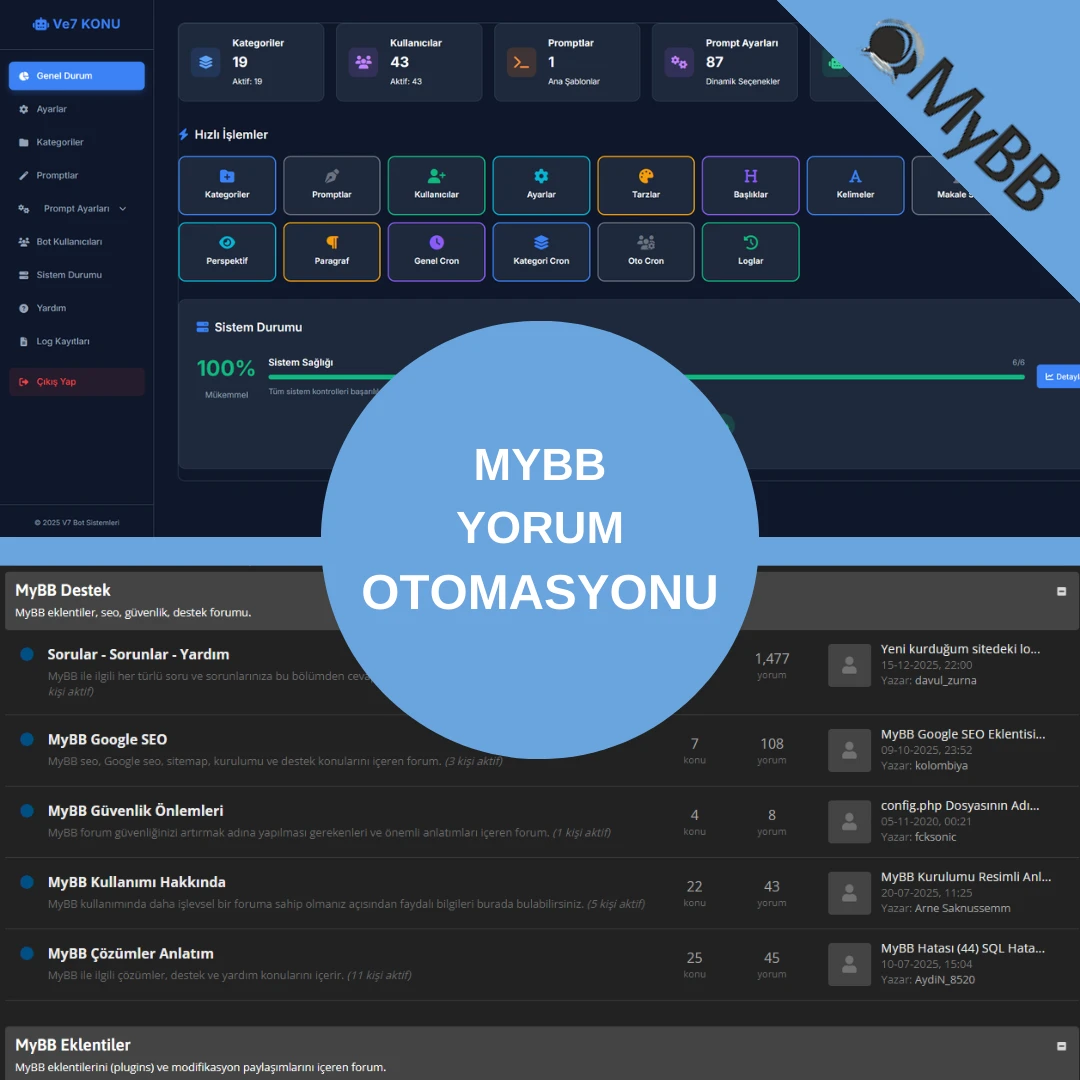Open the Ayarlar quick action gear tile

[541, 185]
